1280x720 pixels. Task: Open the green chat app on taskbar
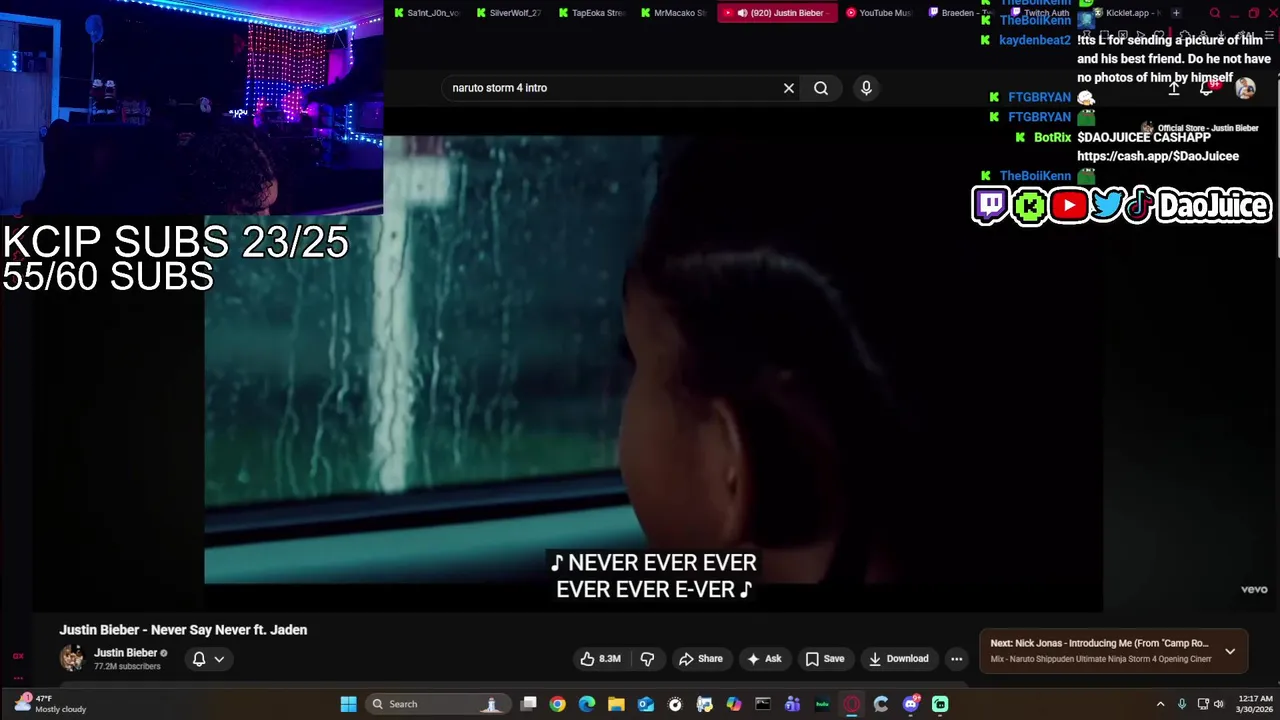[940, 704]
